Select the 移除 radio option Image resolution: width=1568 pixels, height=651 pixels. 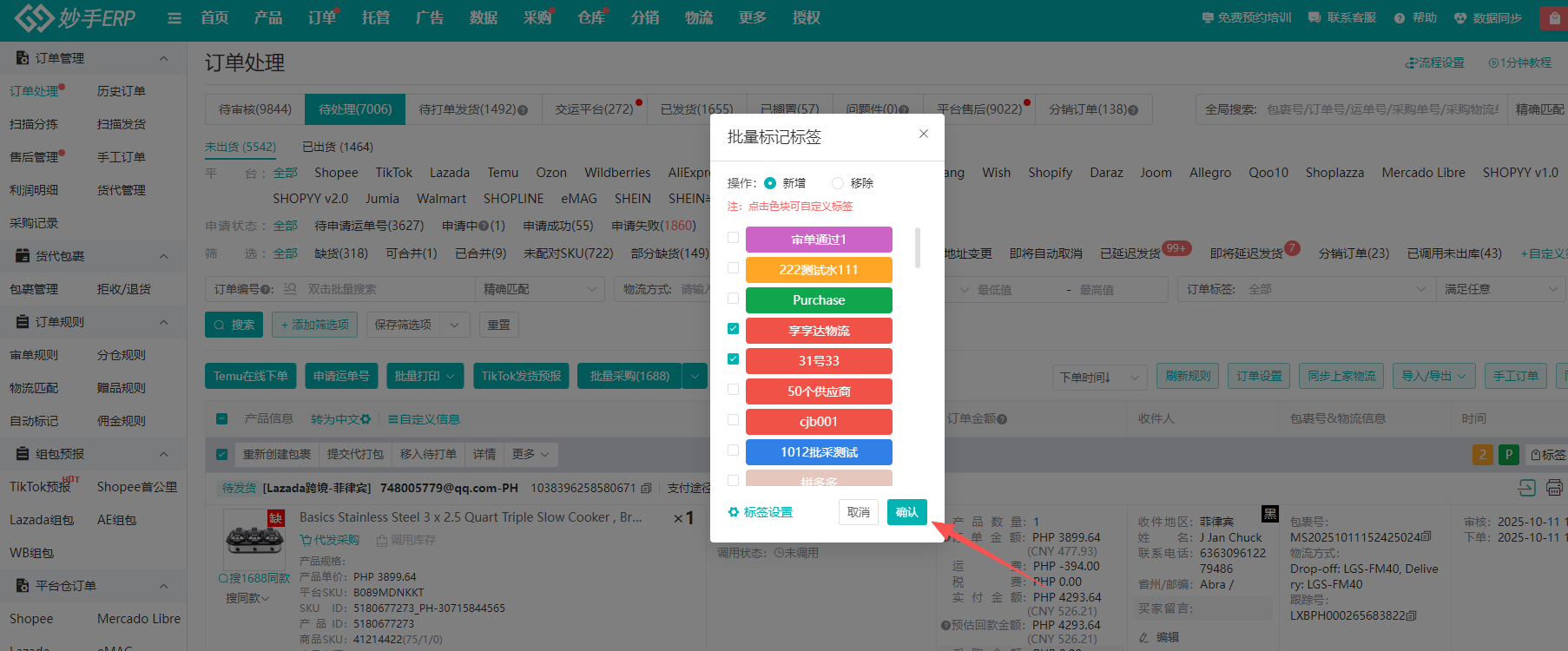[838, 183]
